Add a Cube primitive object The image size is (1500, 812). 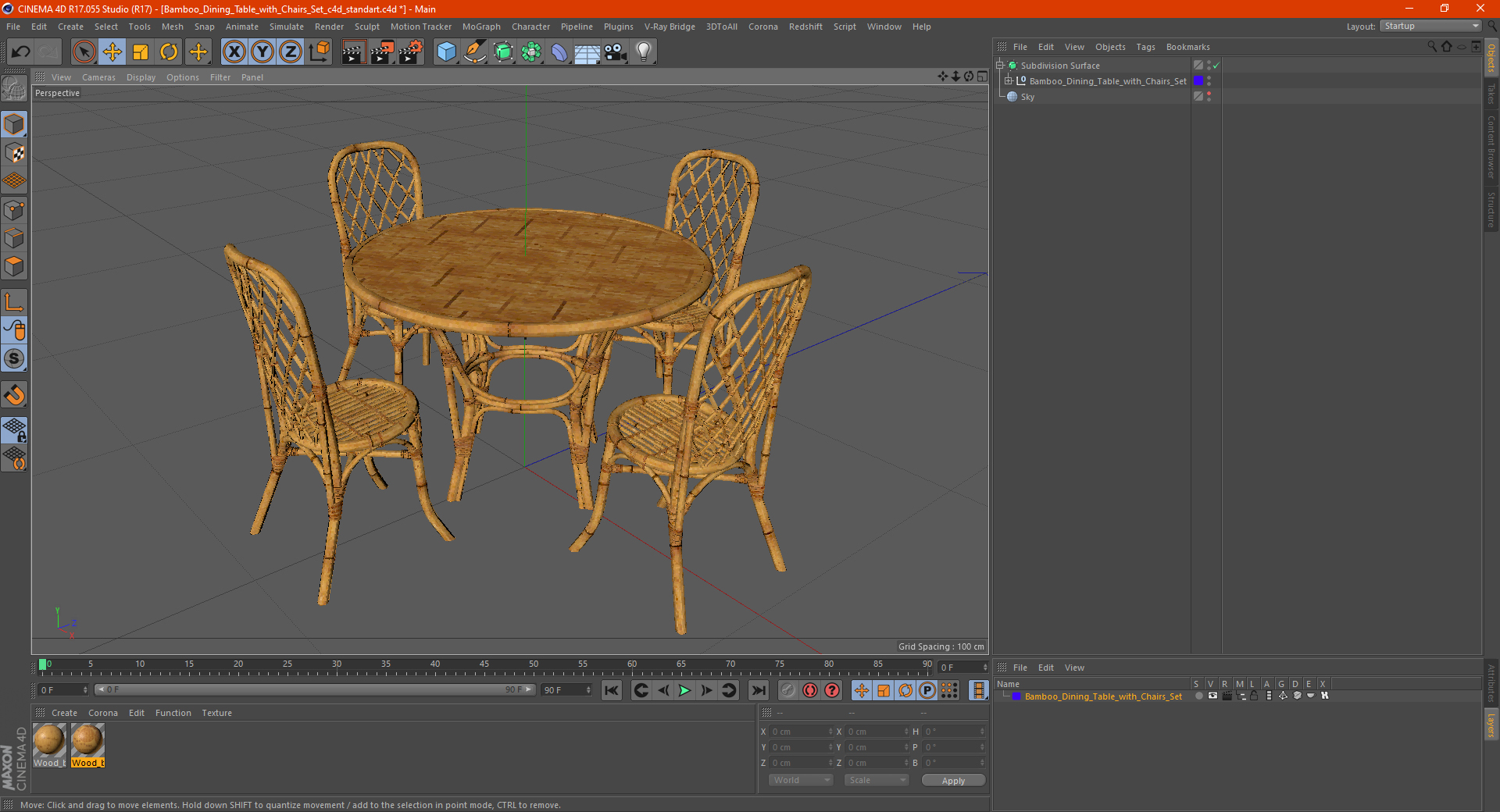(446, 52)
